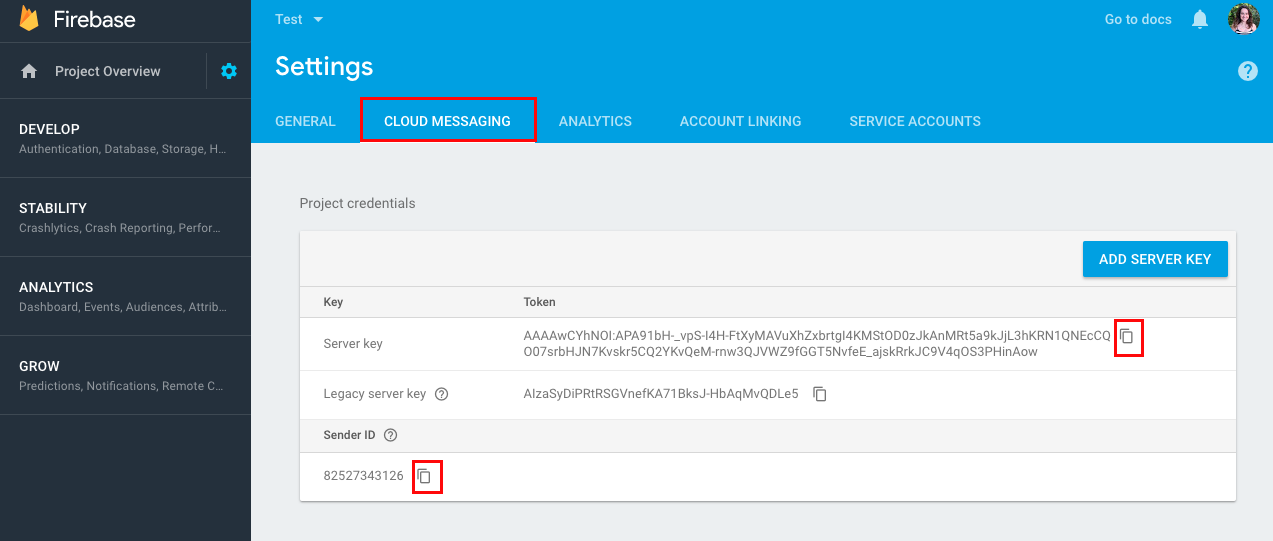Screen dimensions: 1273x541
Task: Expand the Develop sidebar section
Action: pyautogui.click(x=125, y=138)
